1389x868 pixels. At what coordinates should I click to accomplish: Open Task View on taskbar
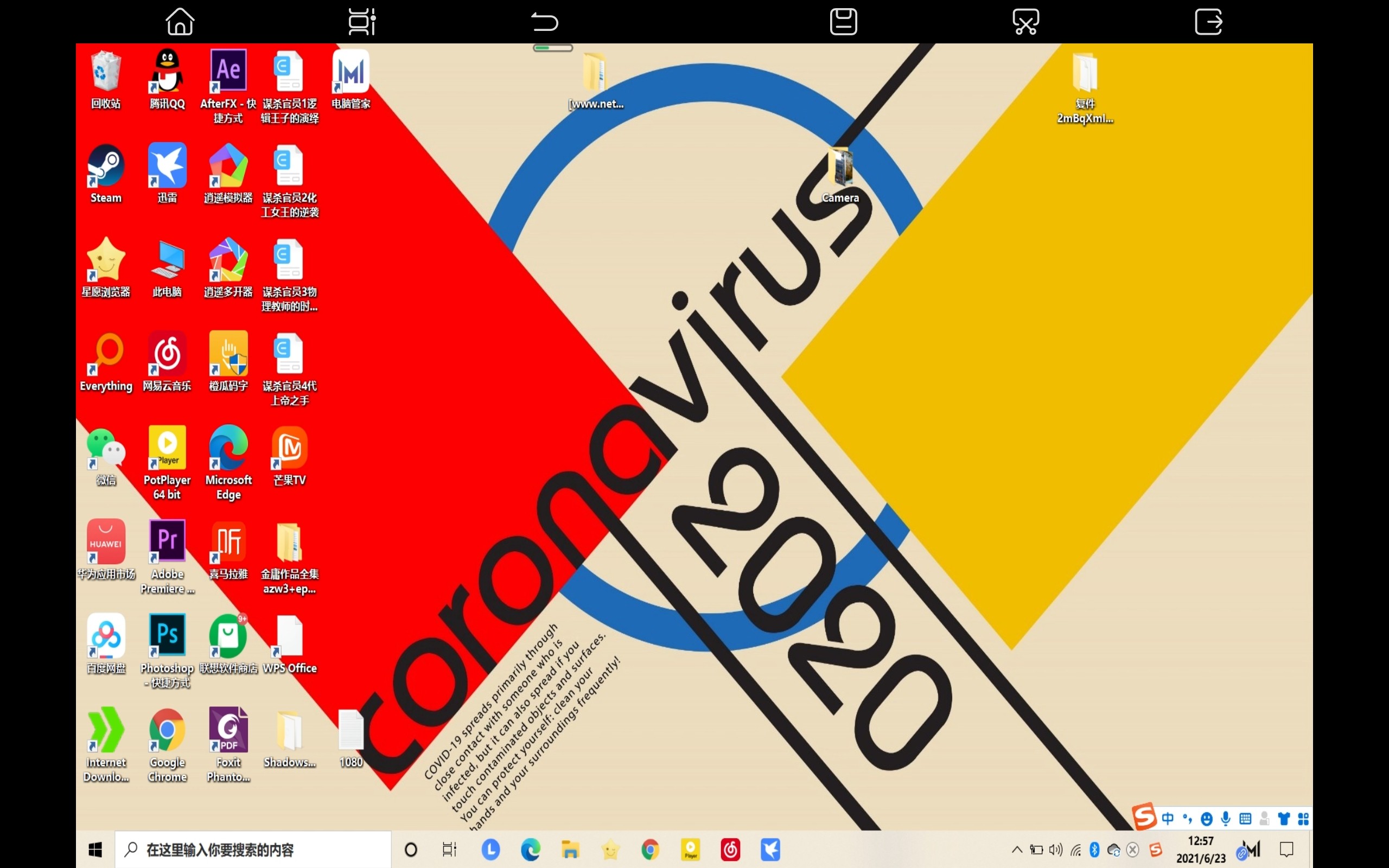tap(449, 849)
